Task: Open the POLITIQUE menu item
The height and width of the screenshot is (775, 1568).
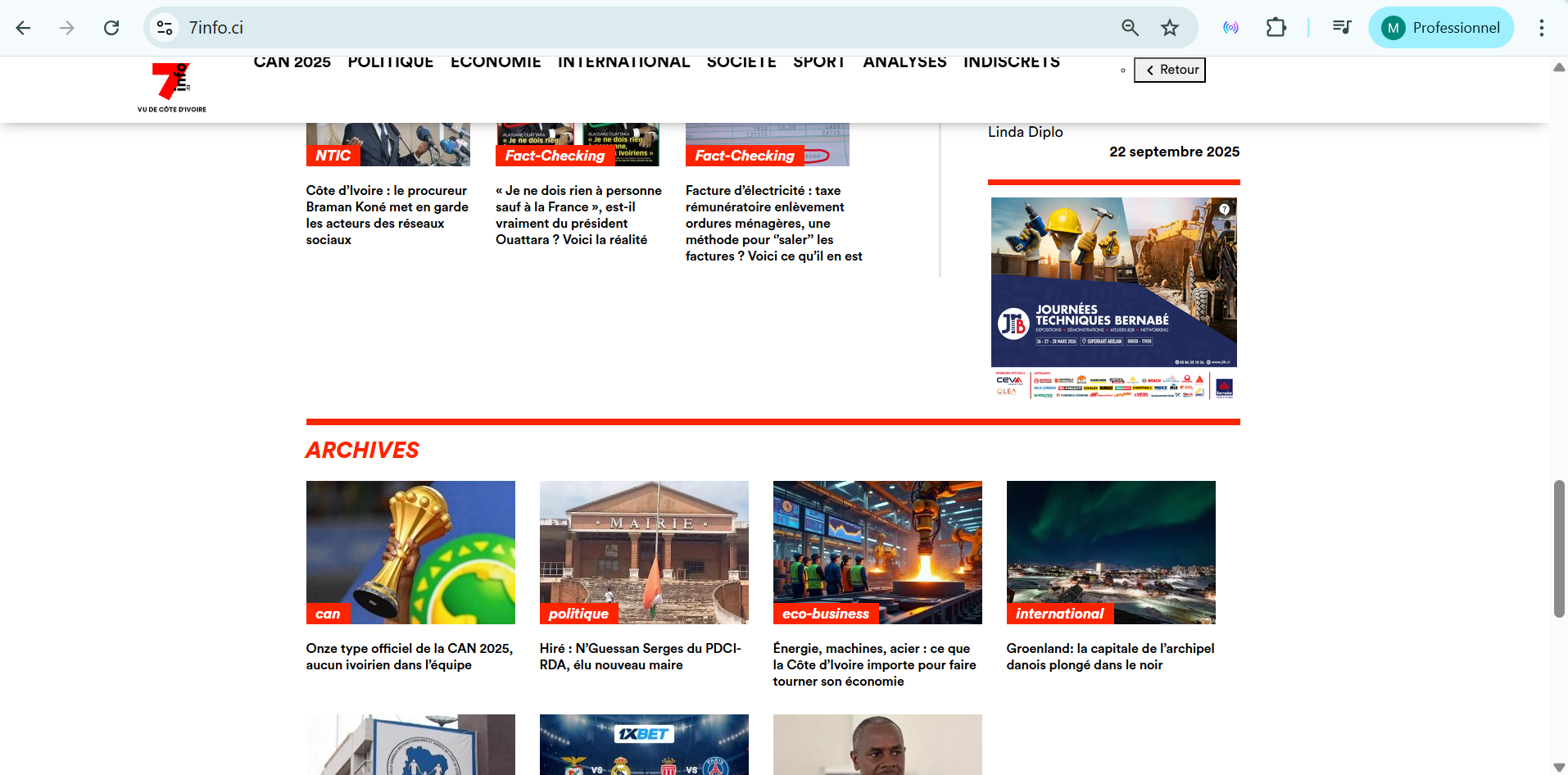Action: click(x=391, y=62)
